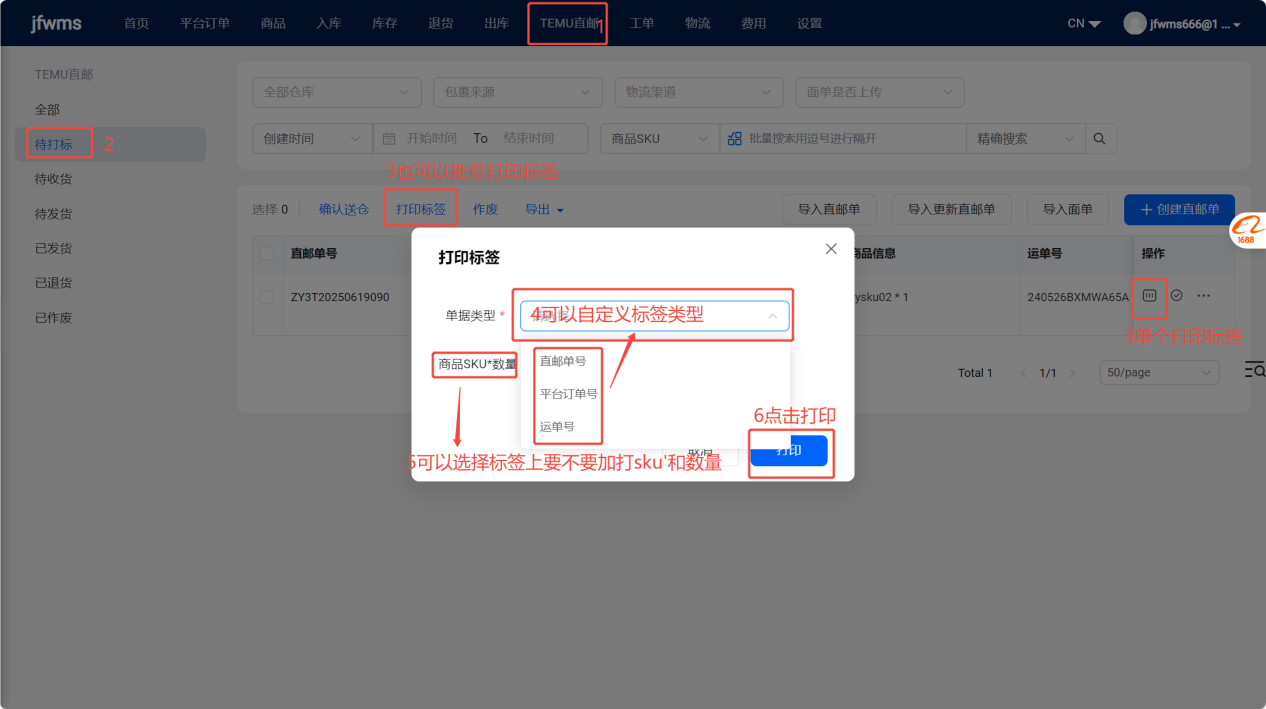Click the 1688 floating logo icon
Image resolution: width=1266 pixels, height=709 pixels.
pyautogui.click(x=1248, y=231)
